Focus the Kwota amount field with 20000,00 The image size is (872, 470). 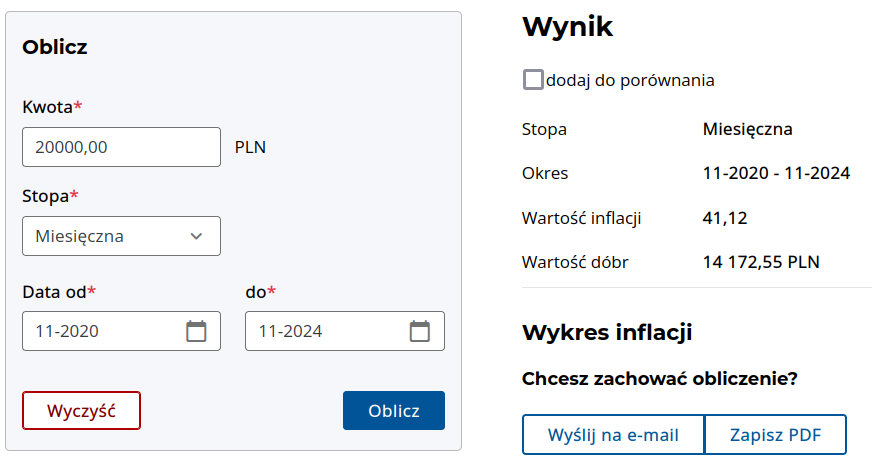coord(120,147)
